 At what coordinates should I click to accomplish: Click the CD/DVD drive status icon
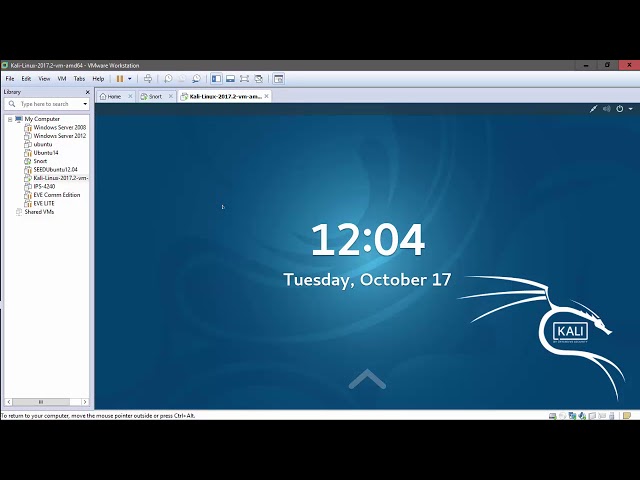[x=562, y=416]
